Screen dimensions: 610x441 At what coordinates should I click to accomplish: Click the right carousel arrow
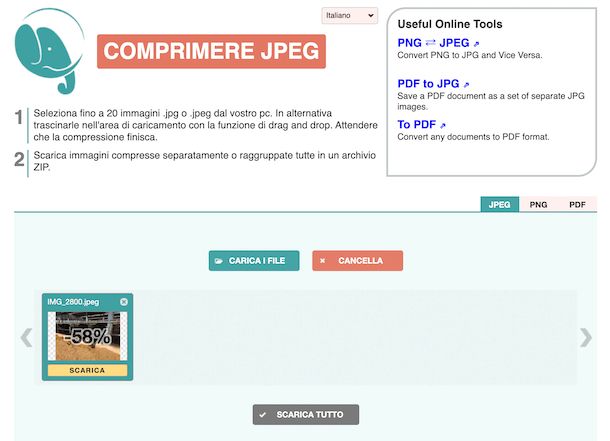[586, 337]
